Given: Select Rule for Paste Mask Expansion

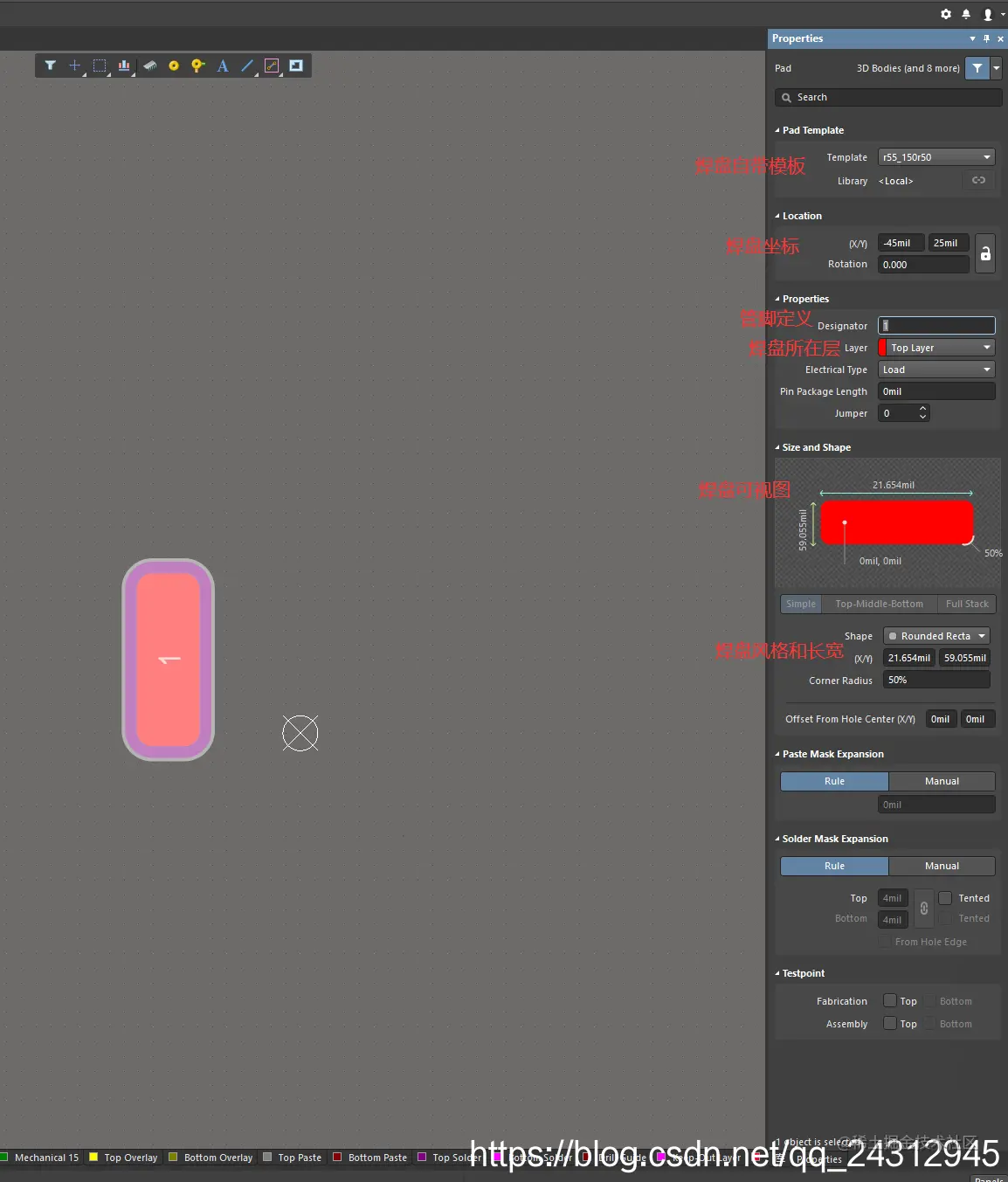Looking at the screenshot, I should 834,781.
